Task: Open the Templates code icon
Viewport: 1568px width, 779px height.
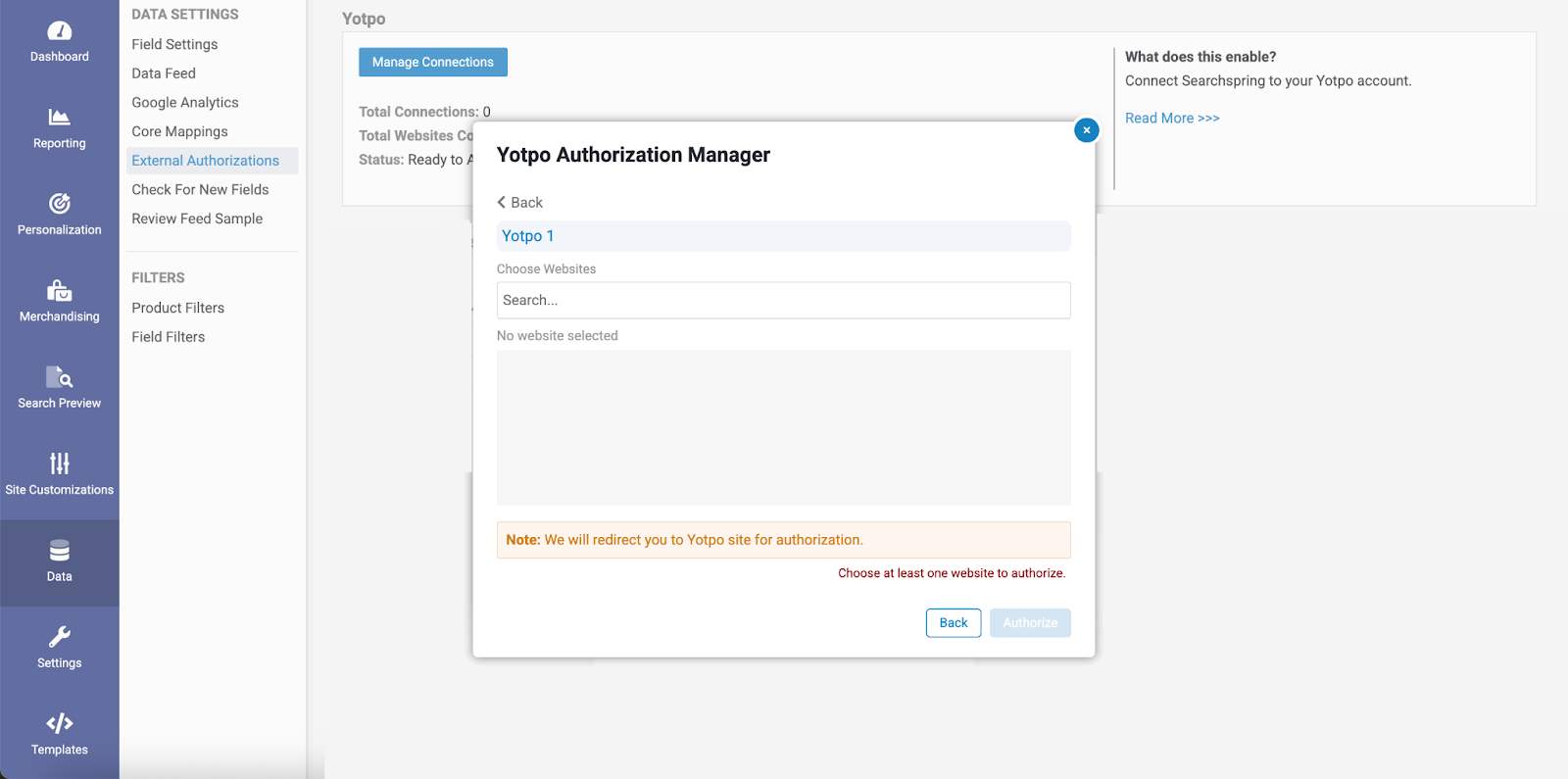Action: (60, 723)
